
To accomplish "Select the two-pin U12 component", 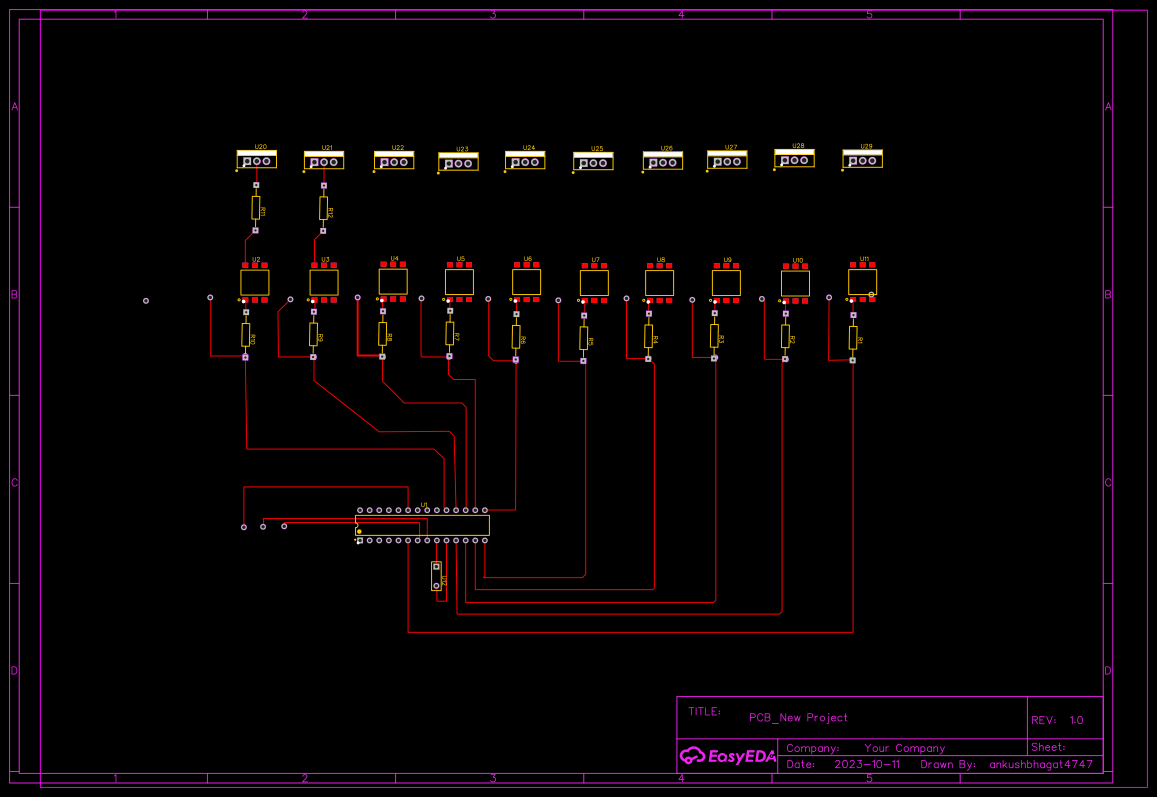I will tap(437, 576).
